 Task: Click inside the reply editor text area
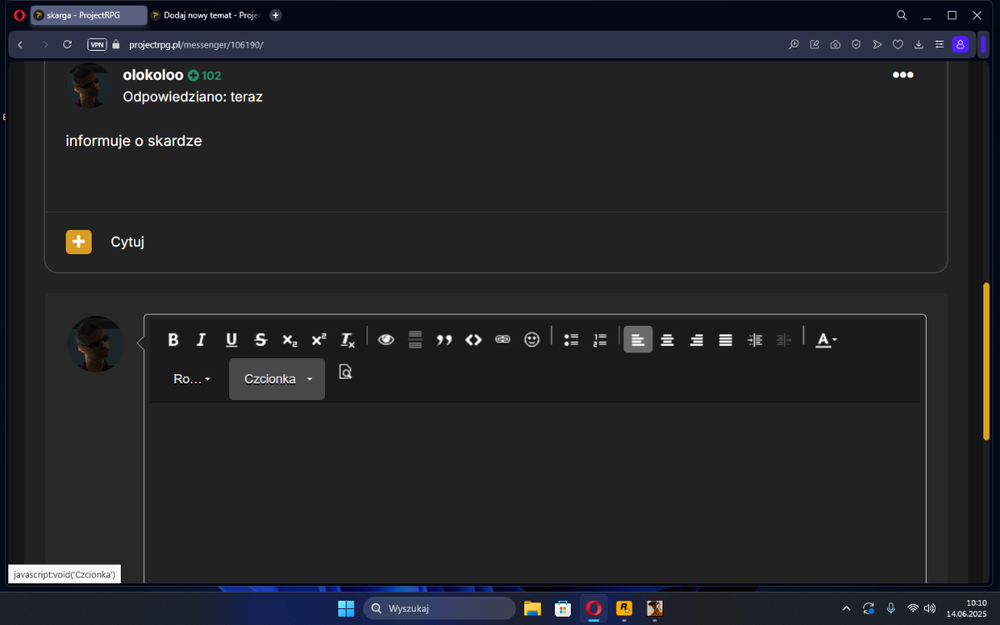click(535, 491)
